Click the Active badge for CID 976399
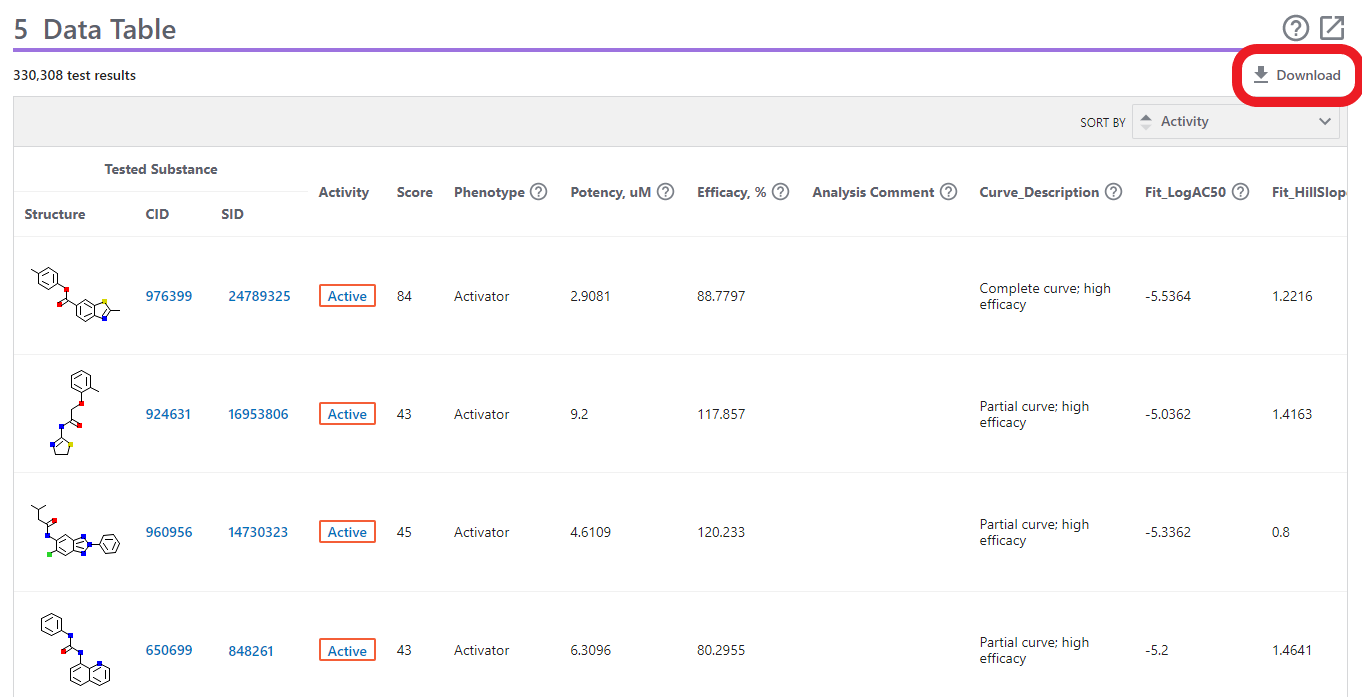This screenshot has width=1362, height=697. coord(347,296)
